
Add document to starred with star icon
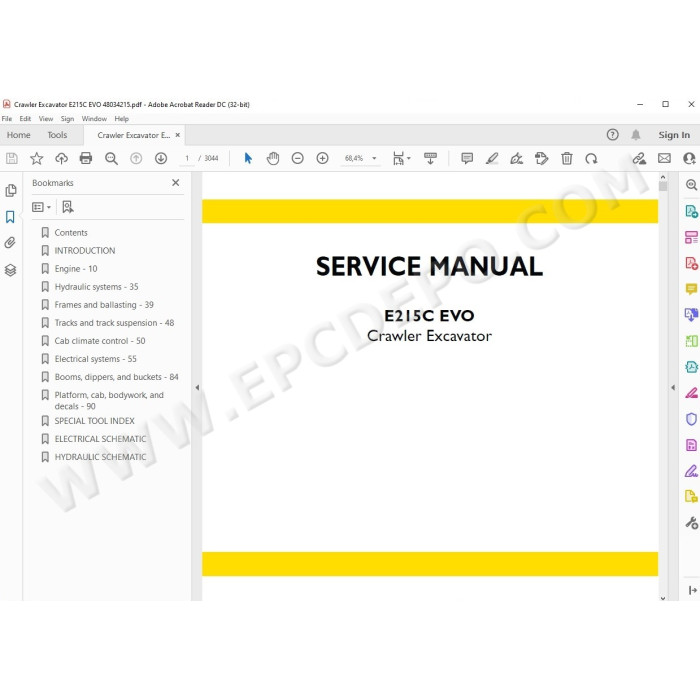point(37,158)
